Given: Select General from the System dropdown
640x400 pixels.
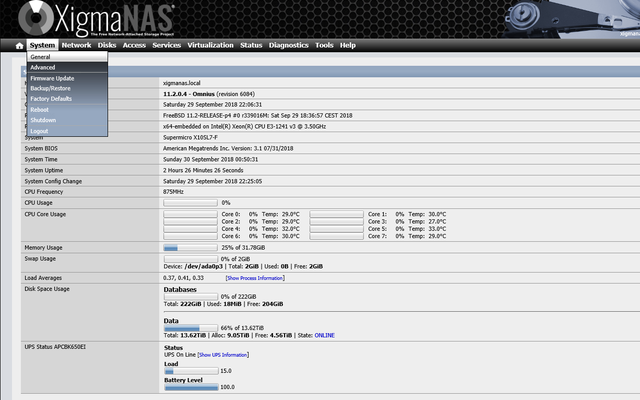Looking at the screenshot, I should [67, 57].
